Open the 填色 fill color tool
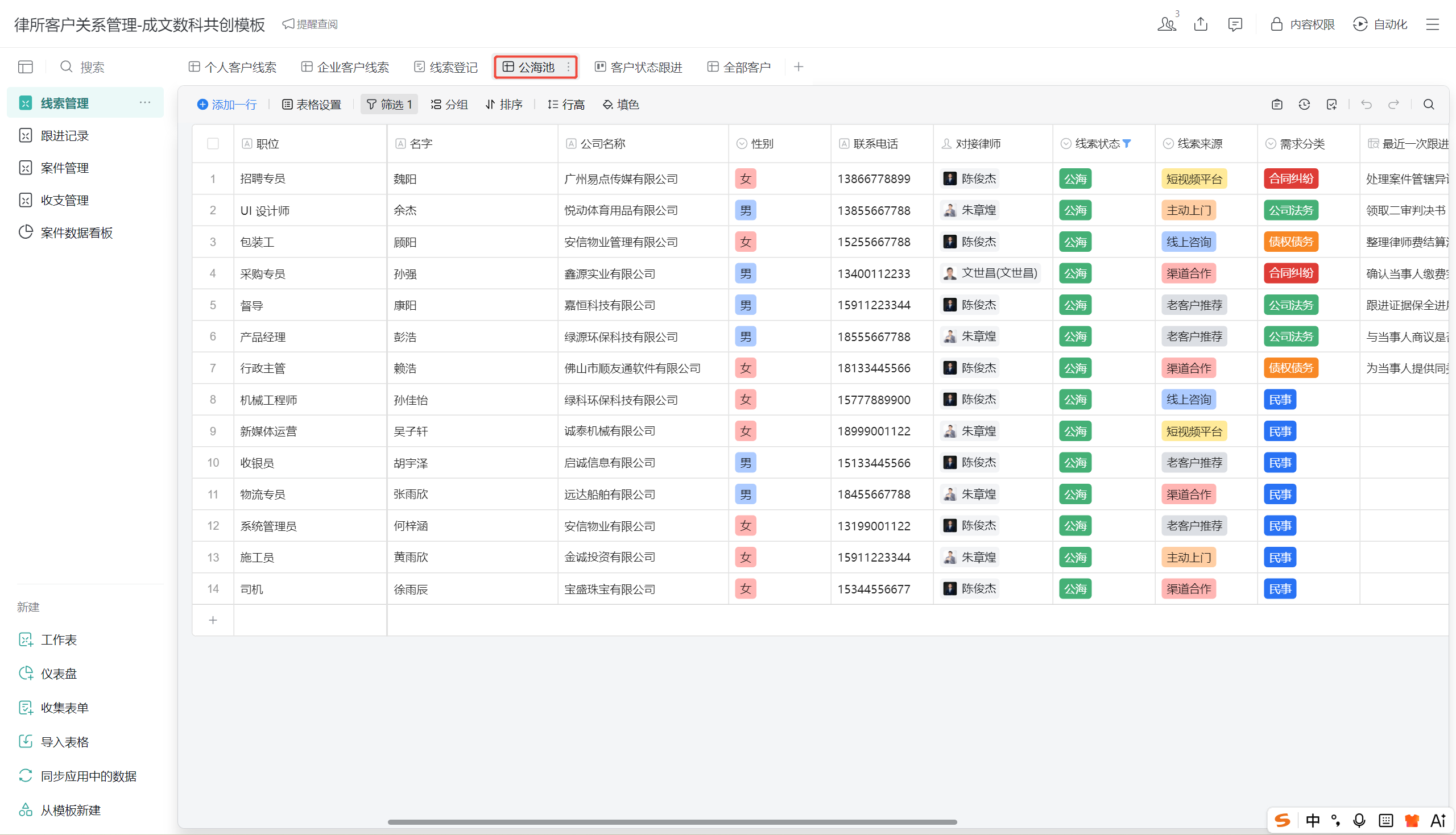 [x=621, y=105]
